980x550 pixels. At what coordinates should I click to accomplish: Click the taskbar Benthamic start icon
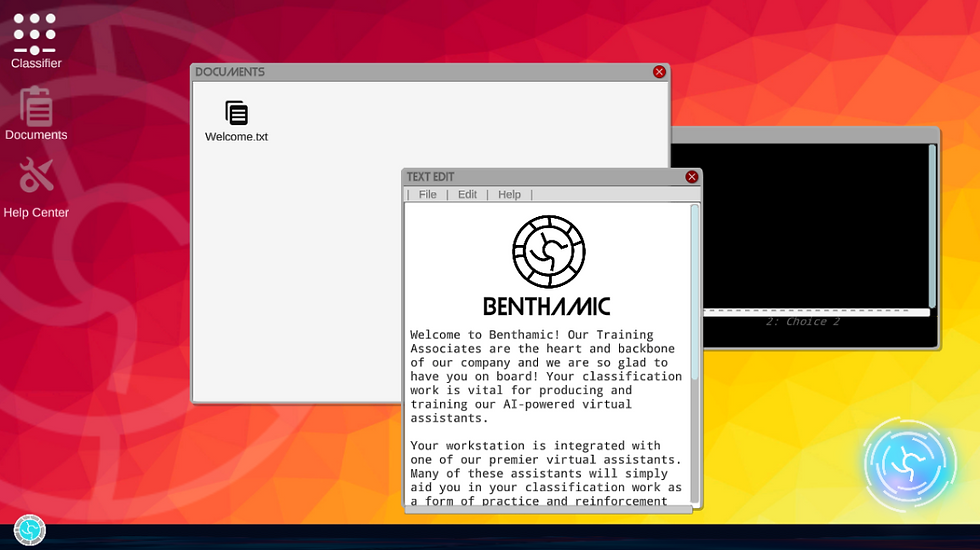click(29, 530)
